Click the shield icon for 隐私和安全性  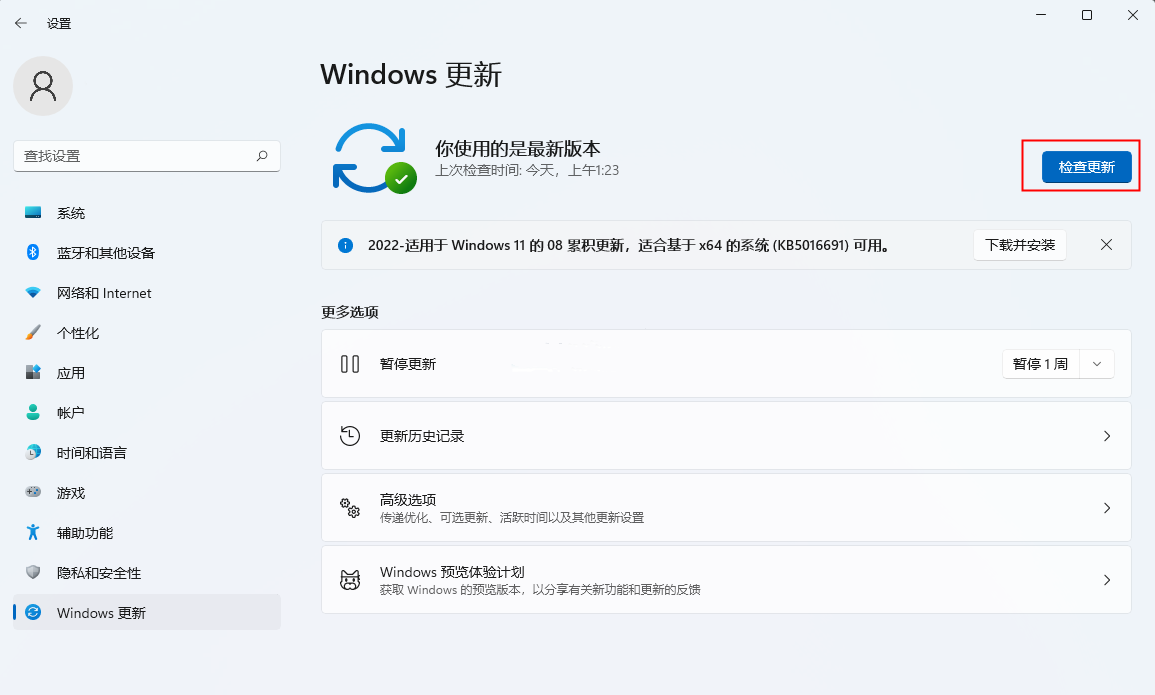tap(33, 573)
